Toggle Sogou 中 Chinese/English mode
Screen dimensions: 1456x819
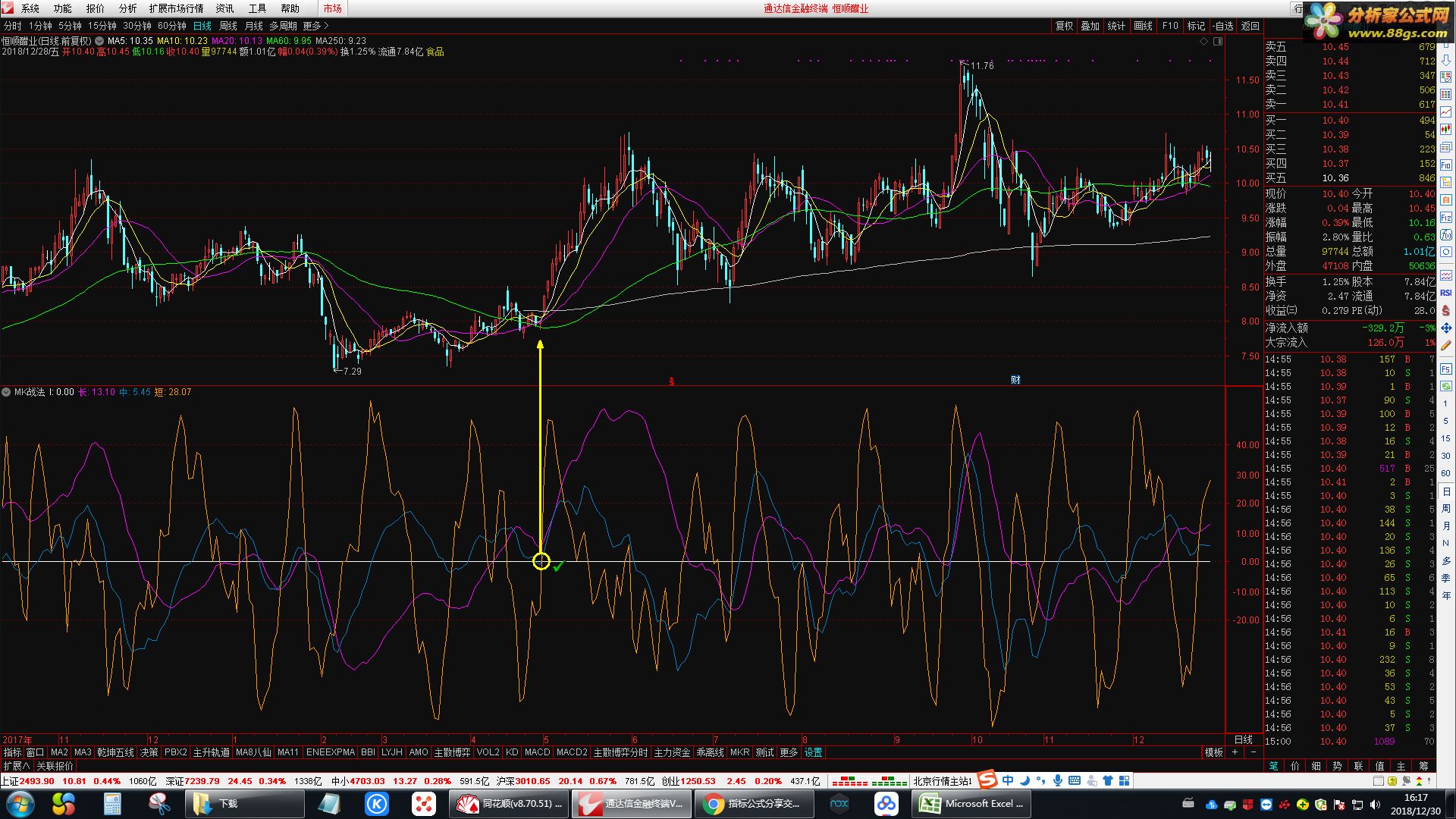click(x=1008, y=780)
